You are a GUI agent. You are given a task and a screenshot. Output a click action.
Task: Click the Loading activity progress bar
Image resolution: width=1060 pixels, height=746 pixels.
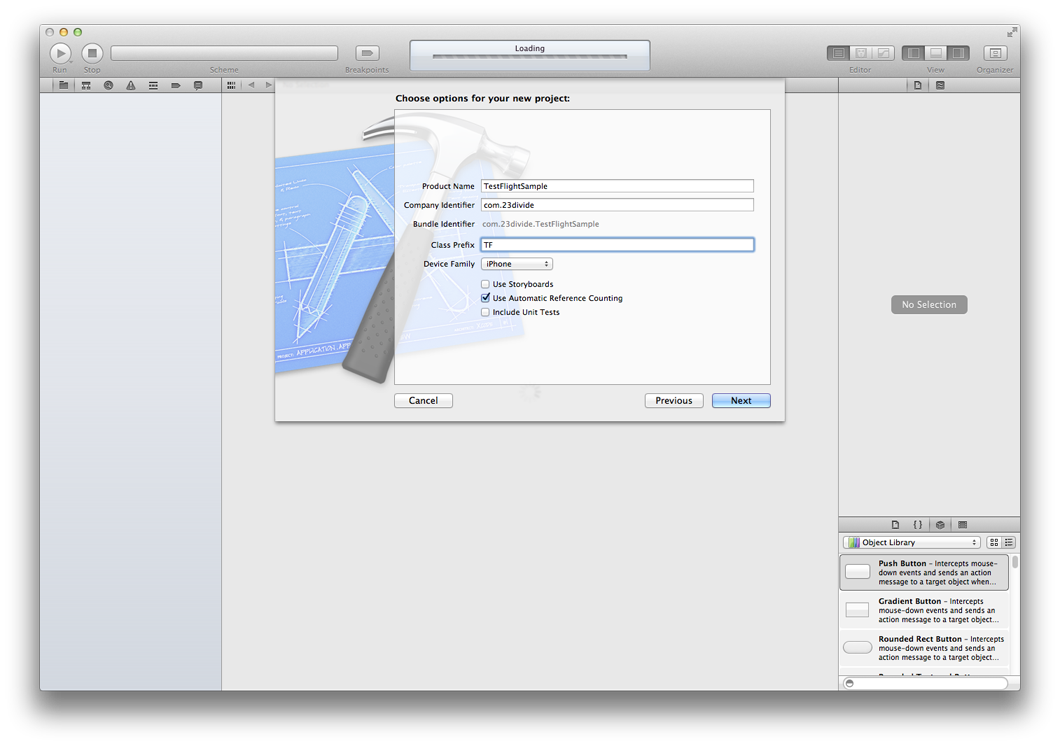(x=529, y=57)
